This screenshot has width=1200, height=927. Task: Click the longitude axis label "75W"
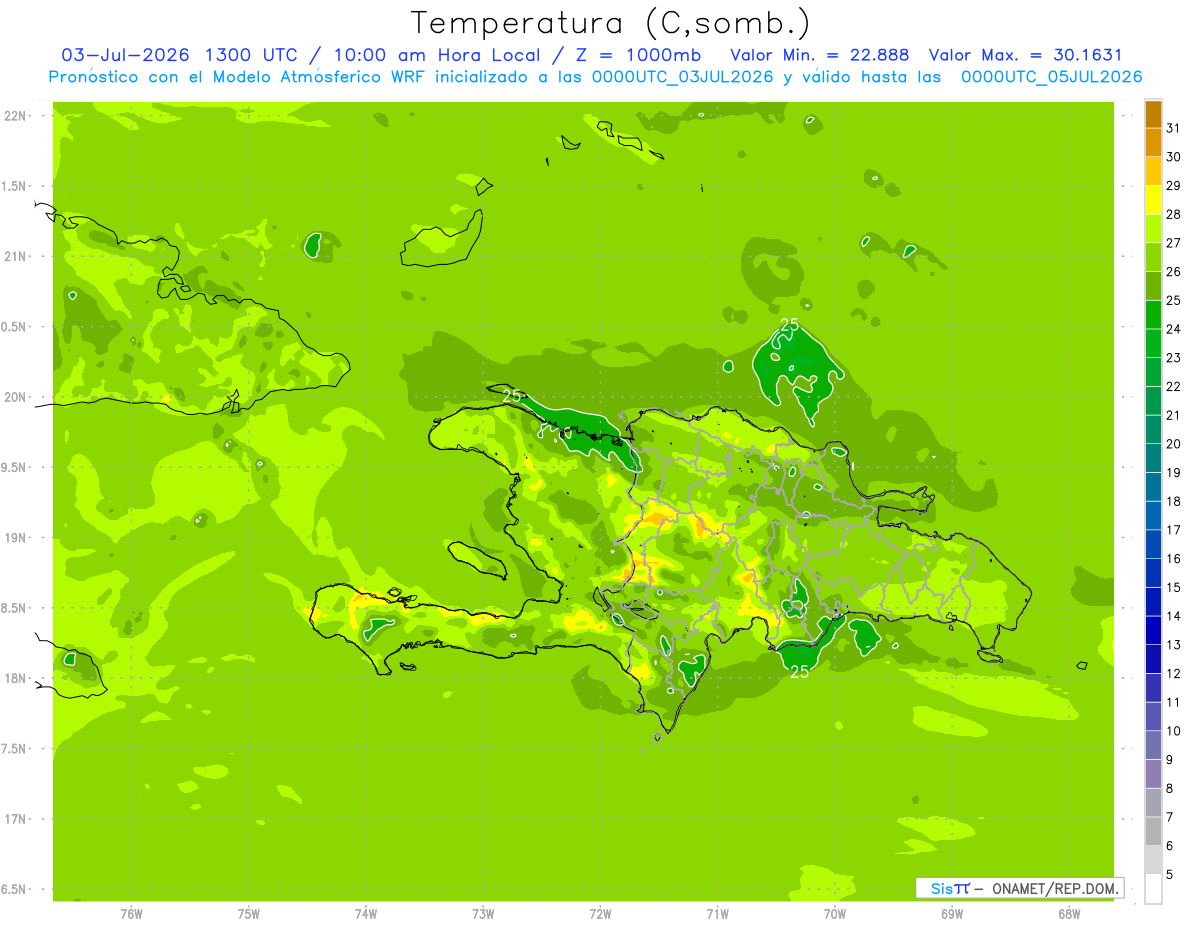(249, 914)
